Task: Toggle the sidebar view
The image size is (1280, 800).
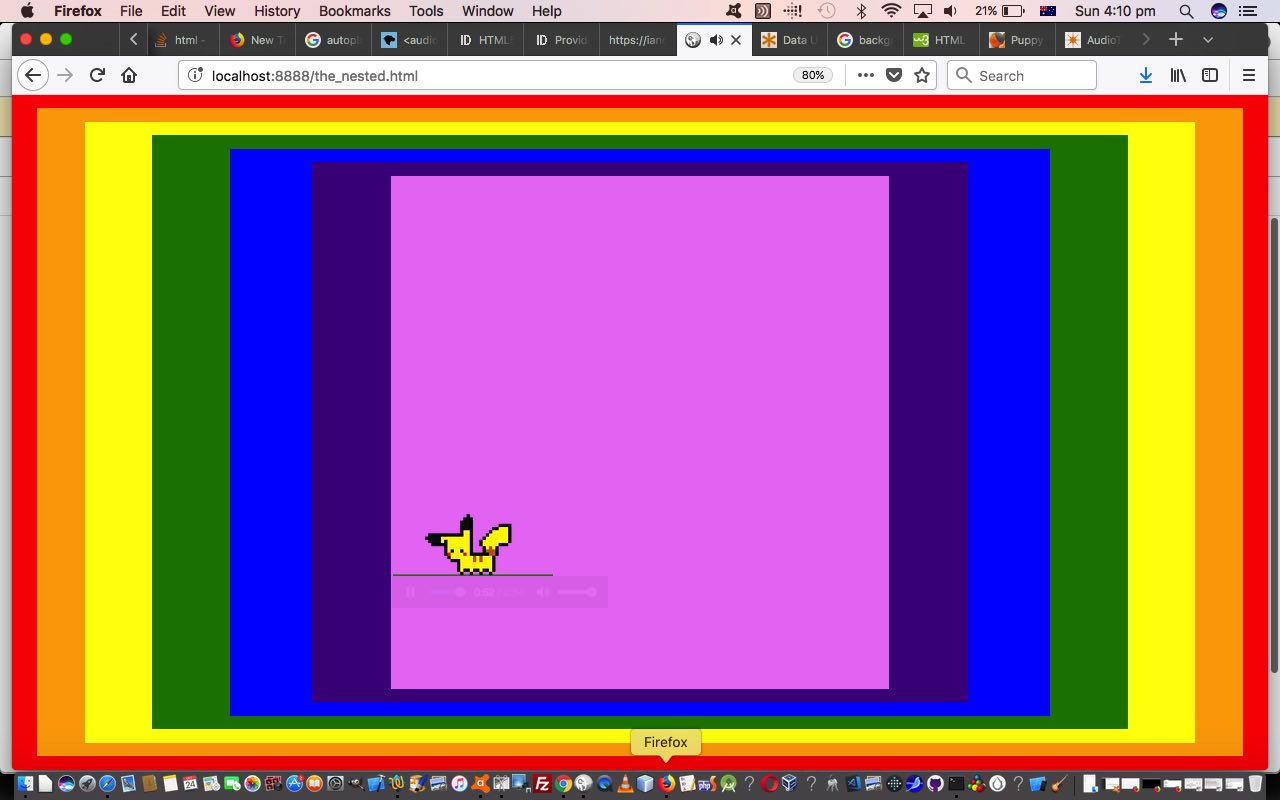Action: (1210, 75)
